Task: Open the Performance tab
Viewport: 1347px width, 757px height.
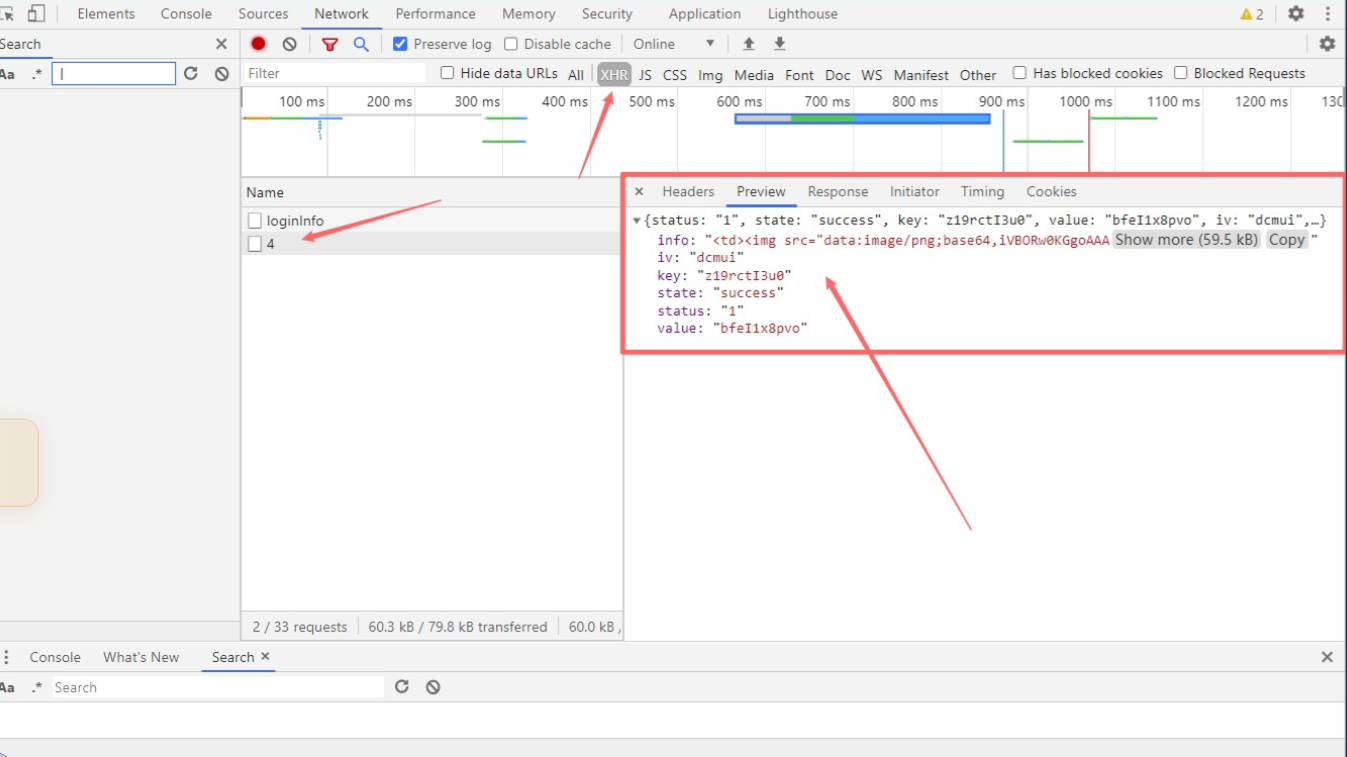Action: pyautogui.click(x=435, y=14)
